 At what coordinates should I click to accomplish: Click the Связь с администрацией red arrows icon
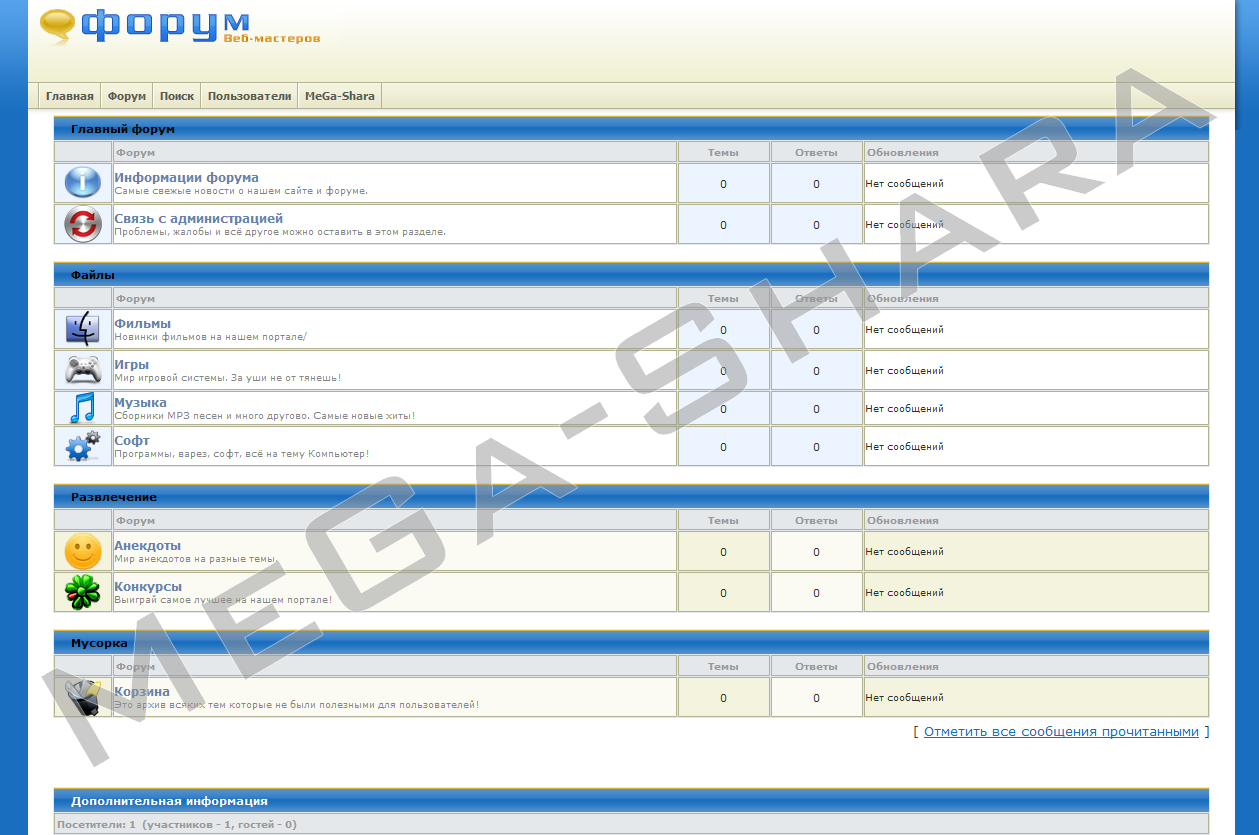[x=83, y=224]
